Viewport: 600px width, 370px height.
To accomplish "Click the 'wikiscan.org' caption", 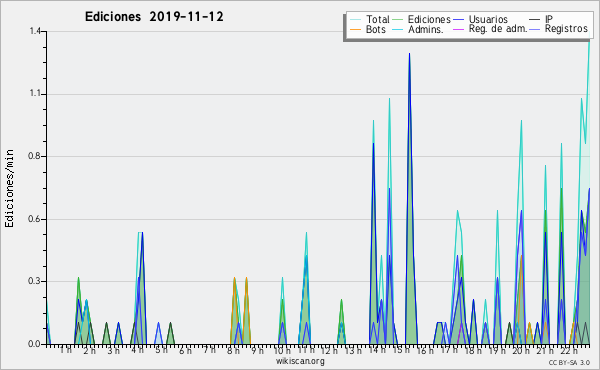I will pos(300,361).
